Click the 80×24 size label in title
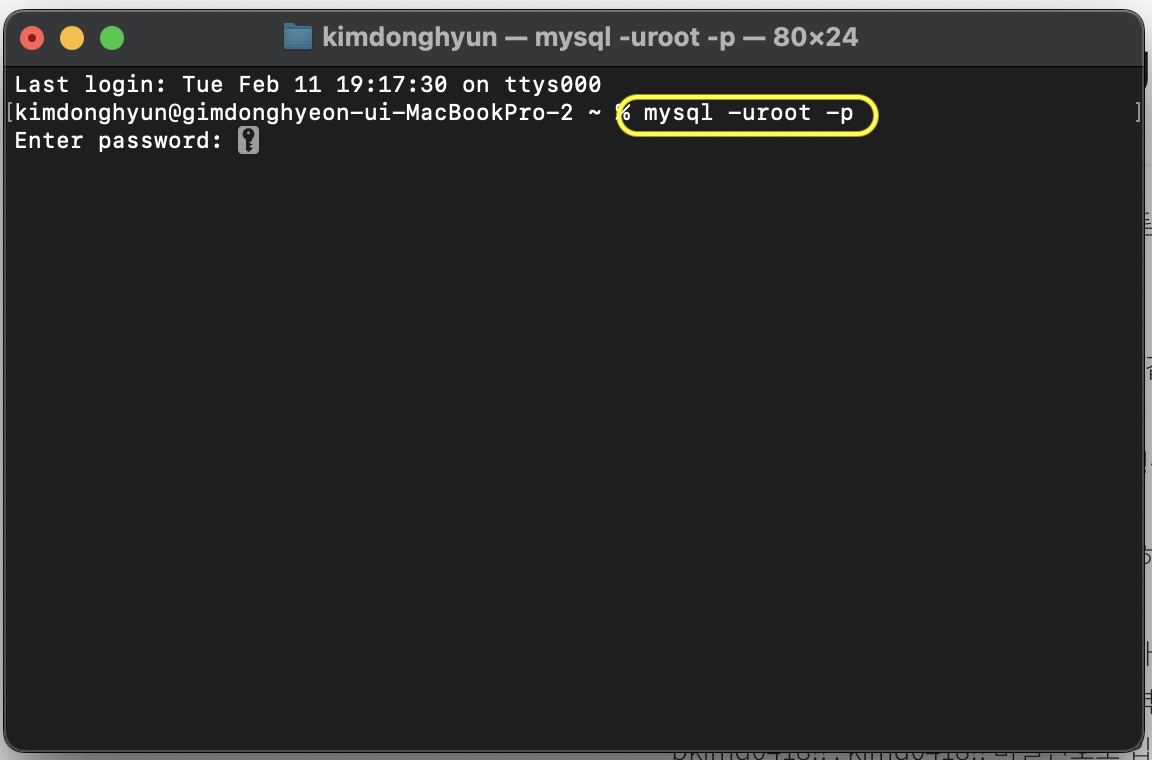Image resolution: width=1152 pixels, height=760 pixels. [x=816, y=37]
